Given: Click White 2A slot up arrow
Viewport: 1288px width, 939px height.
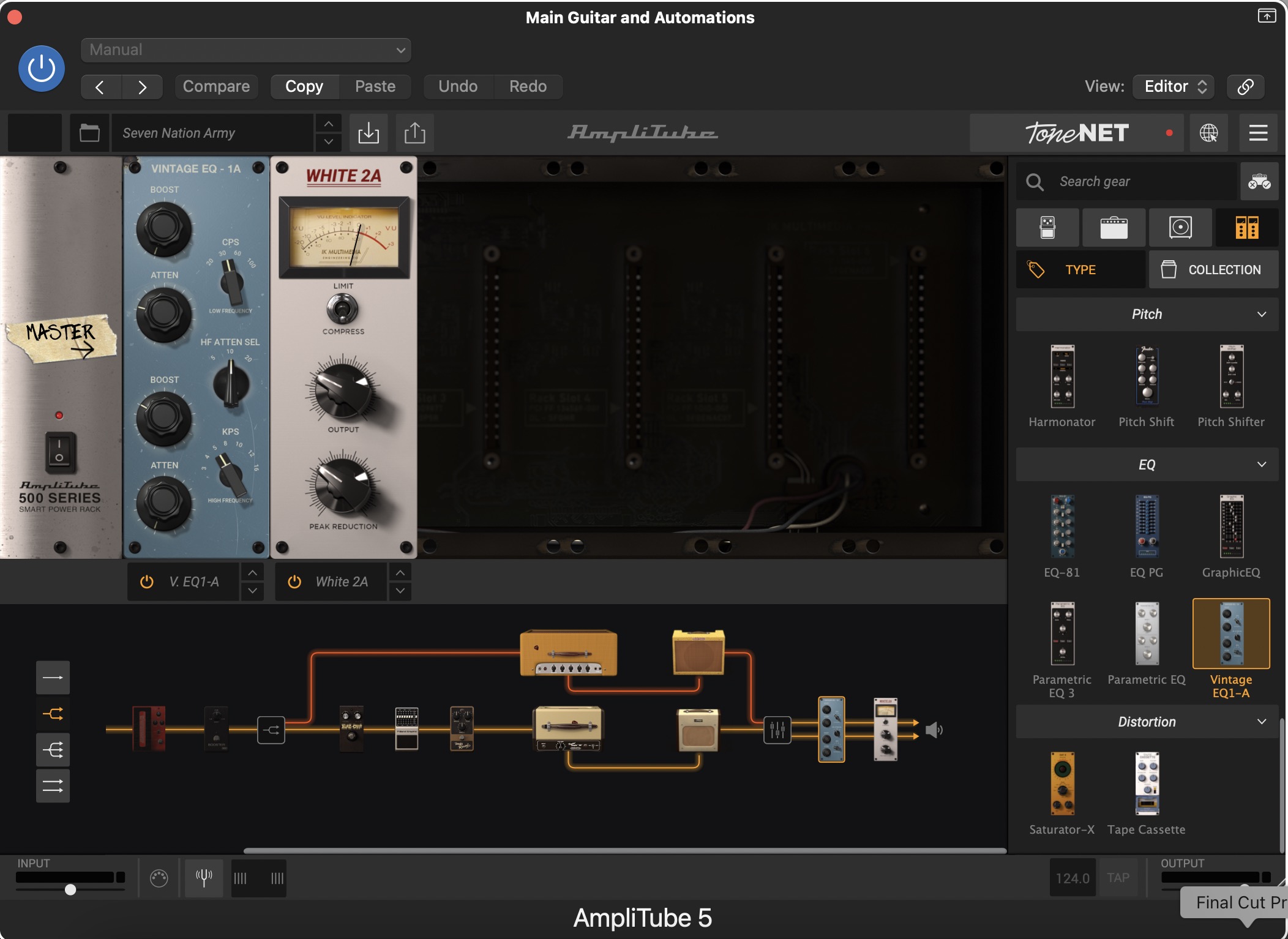Looking at the screenshot, I should click(x=400, y=572).
